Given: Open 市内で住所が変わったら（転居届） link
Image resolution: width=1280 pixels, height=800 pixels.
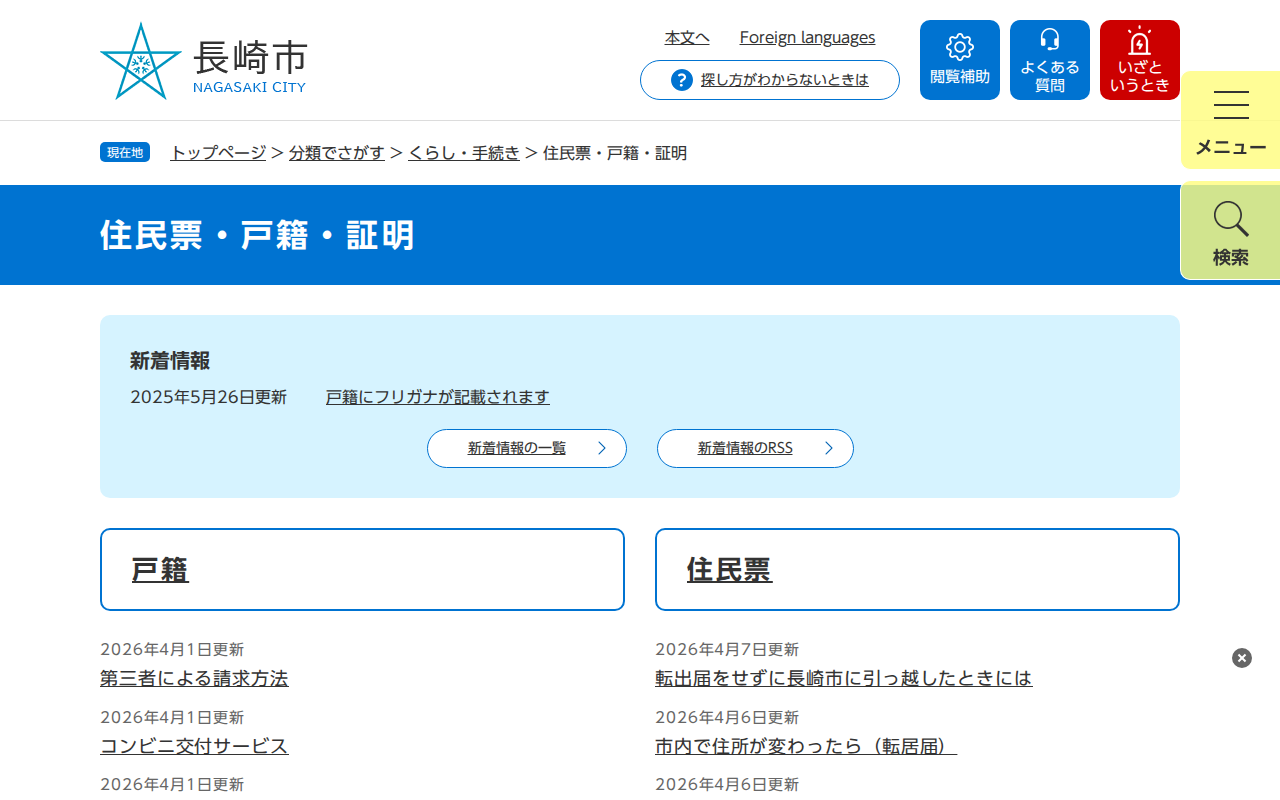Looking at the screenshot, I should tap(806, 746).
